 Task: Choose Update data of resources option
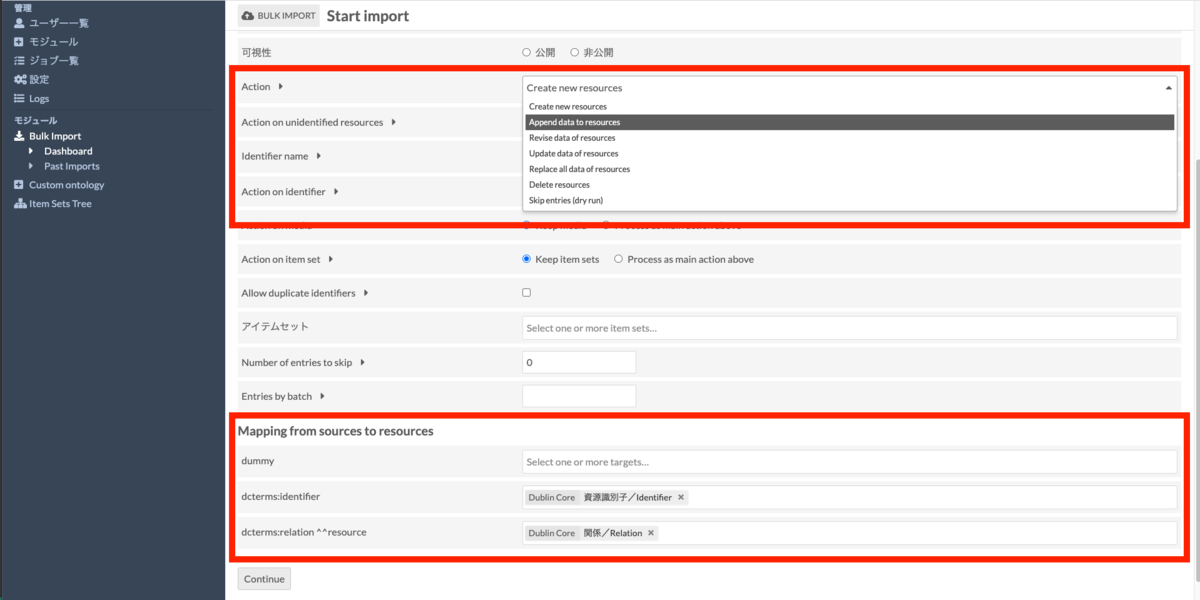tap(849, 154)
